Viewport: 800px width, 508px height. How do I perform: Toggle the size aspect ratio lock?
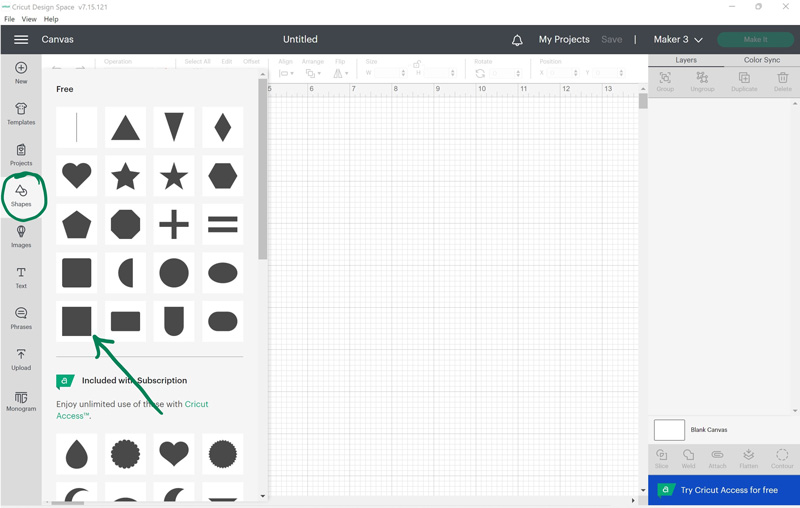pyautogui.click(x=417, y=64)
